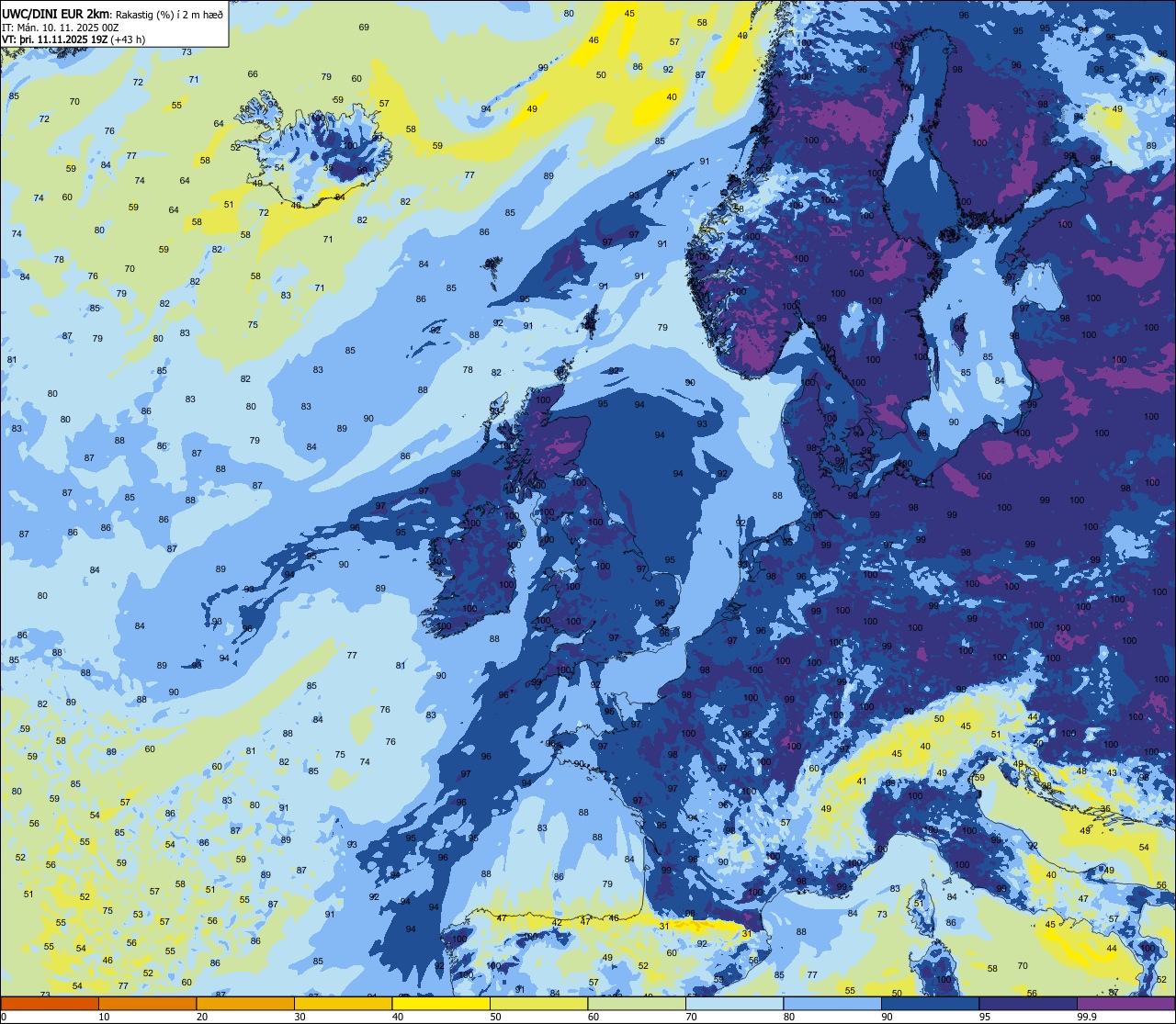Image resolution: width=1176 pixels, height=1024 pixels.
Task: Click the pale yellow 50–60 legend swatch
Action: [x=538, y=1004]
